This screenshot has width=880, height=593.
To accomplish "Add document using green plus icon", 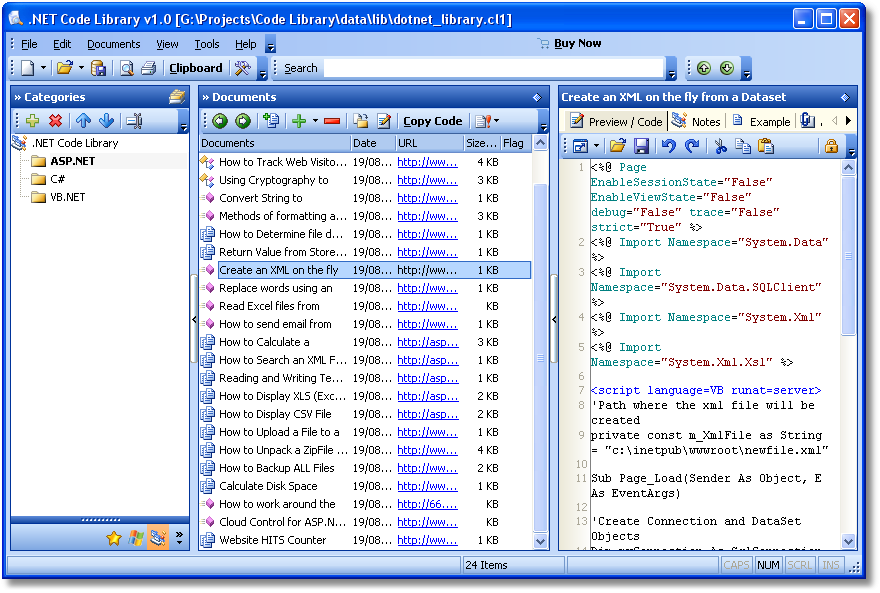I will coord(299,121).
